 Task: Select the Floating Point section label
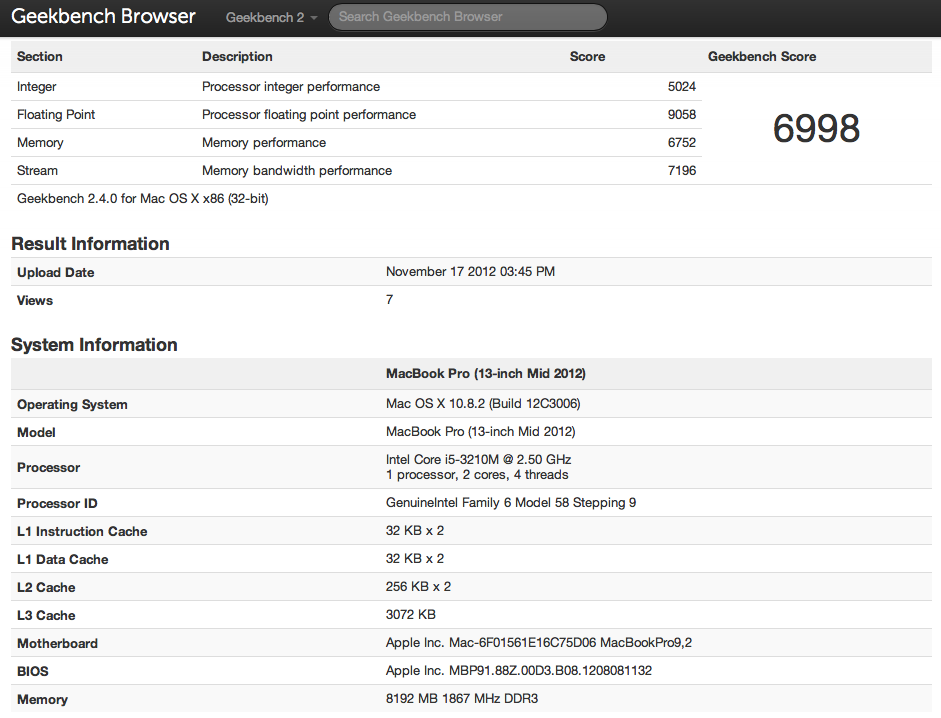click(x=56, y=115)
